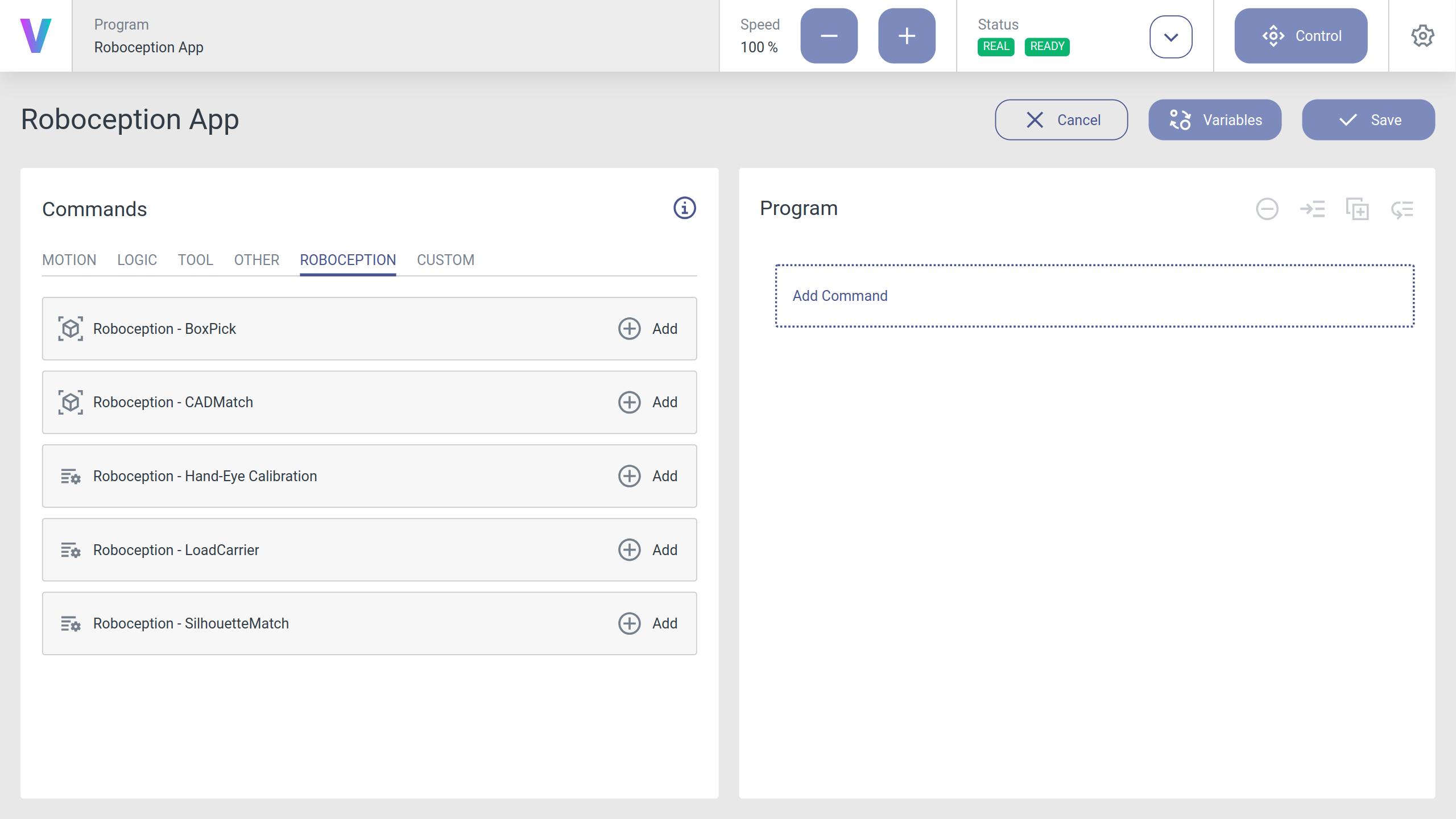Click the CADMatch cube icon
The height and width of the screenshot is (819, 1456).
pos(71,402)
